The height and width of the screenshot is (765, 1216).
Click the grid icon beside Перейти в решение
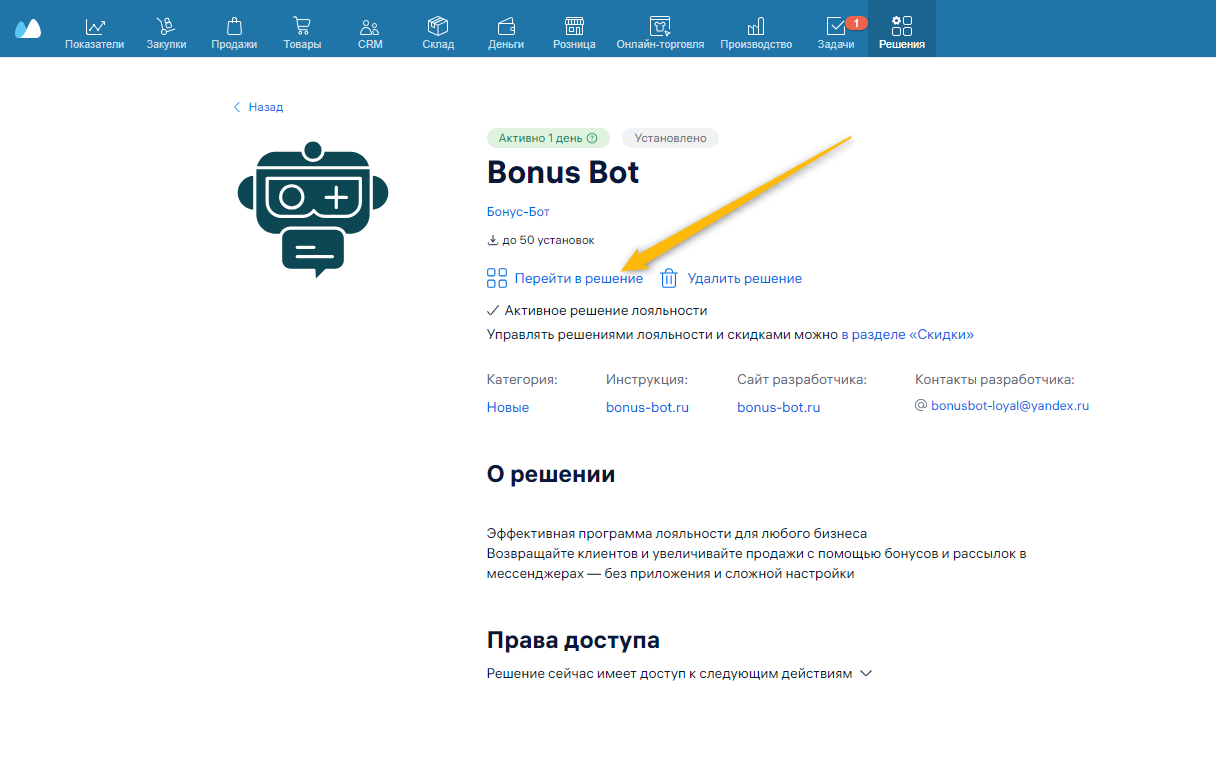point(497,278)
